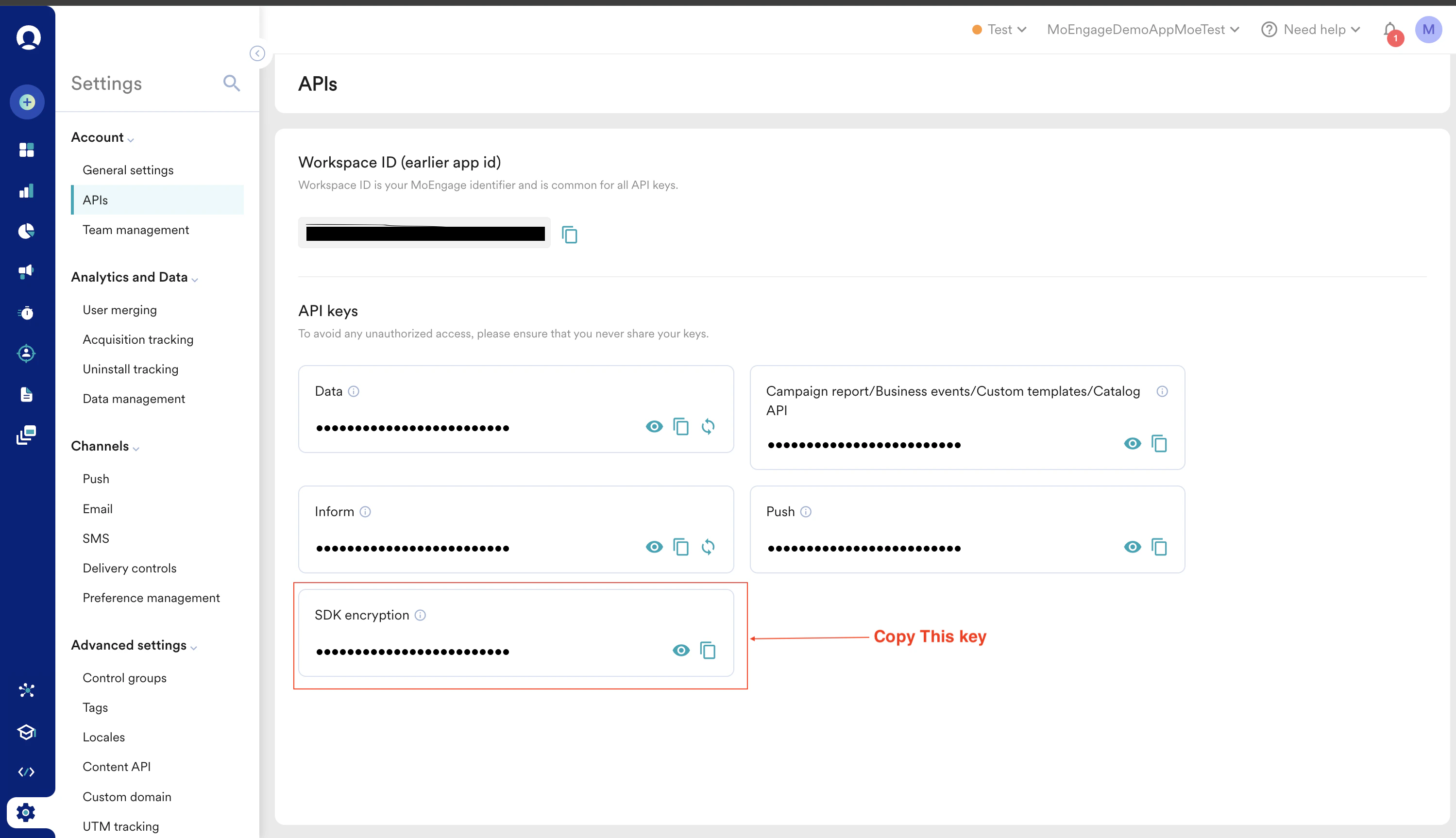
Task: Open settings search magnifier icon
Action: click(232, 84)
